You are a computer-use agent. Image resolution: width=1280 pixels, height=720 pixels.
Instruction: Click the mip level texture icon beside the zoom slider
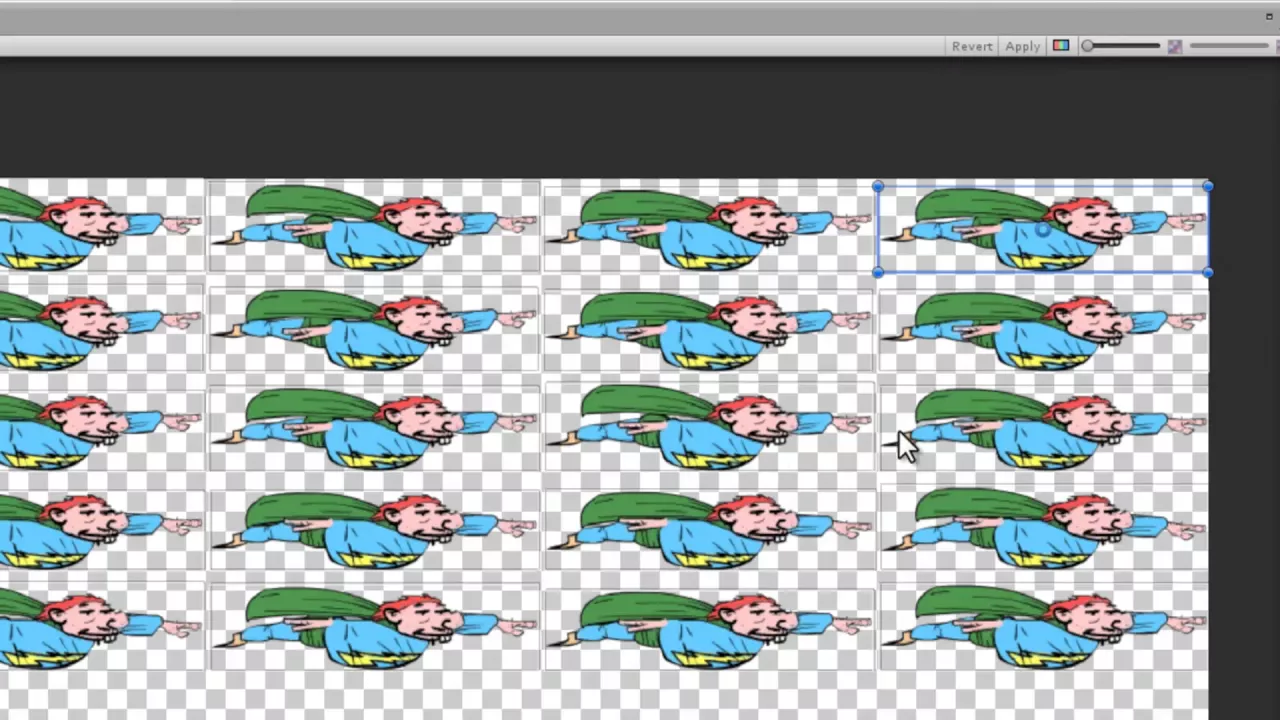pyautogui.click(x=1174, y=46)
